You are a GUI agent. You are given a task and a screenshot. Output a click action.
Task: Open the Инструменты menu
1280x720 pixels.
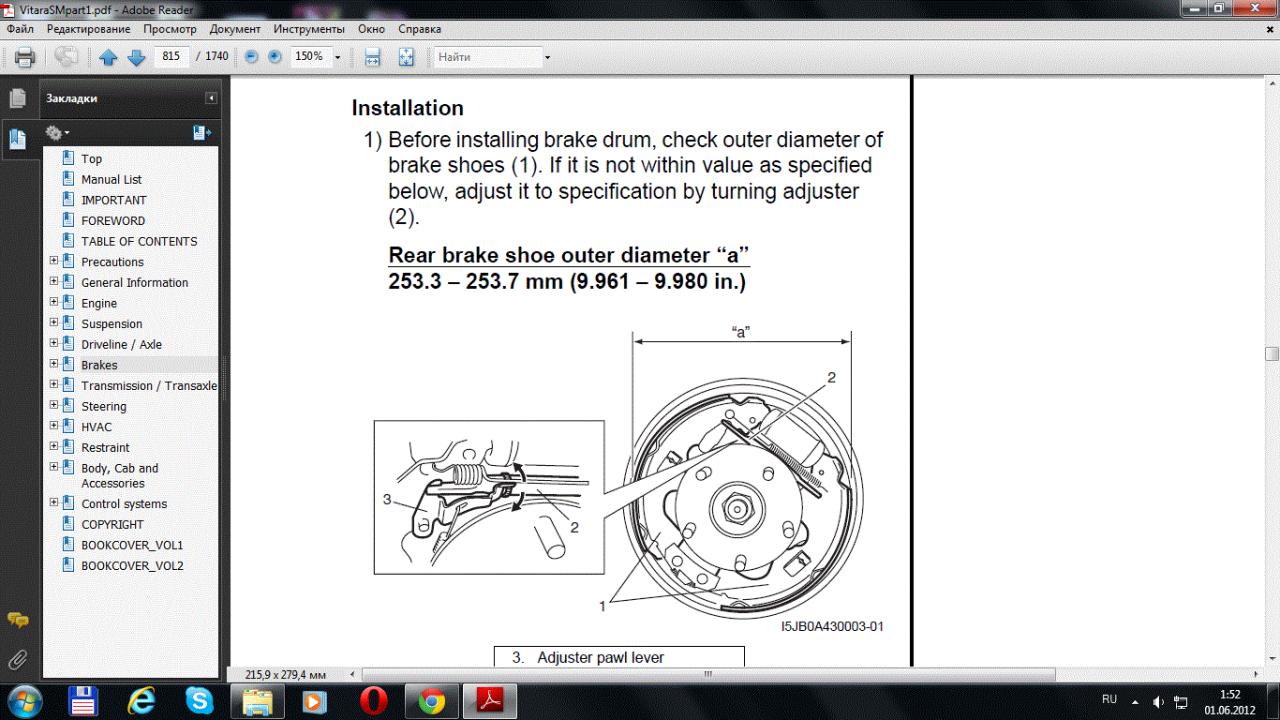coord(308,29)
